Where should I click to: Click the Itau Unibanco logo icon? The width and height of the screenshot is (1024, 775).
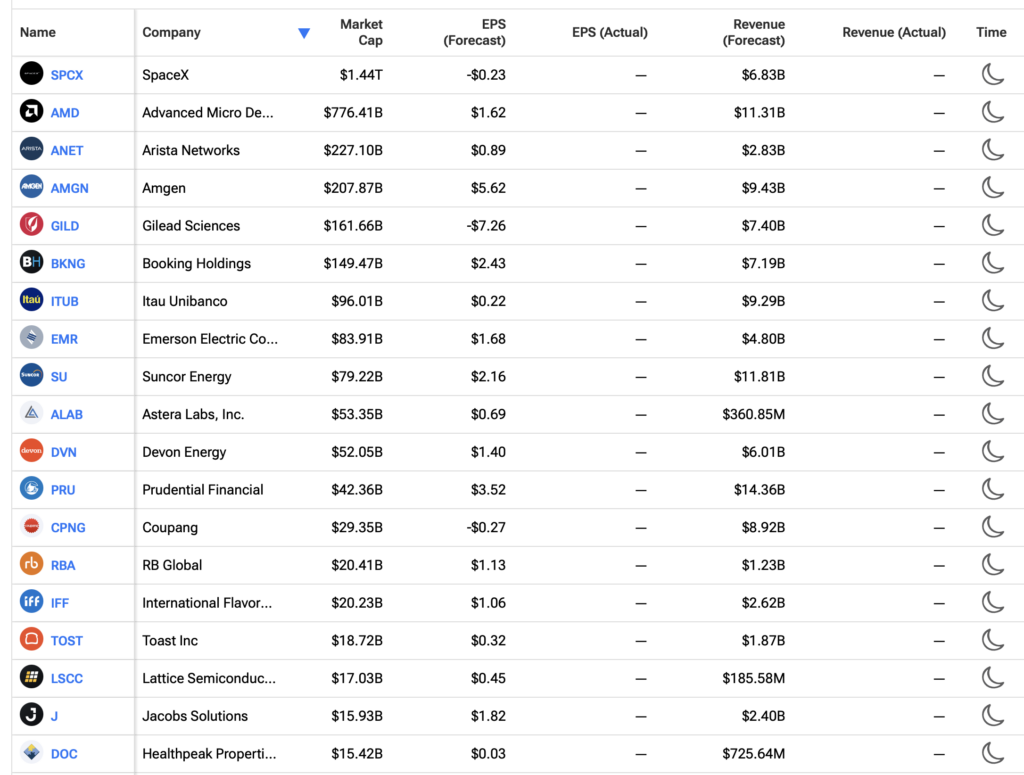tap(31, 300)
